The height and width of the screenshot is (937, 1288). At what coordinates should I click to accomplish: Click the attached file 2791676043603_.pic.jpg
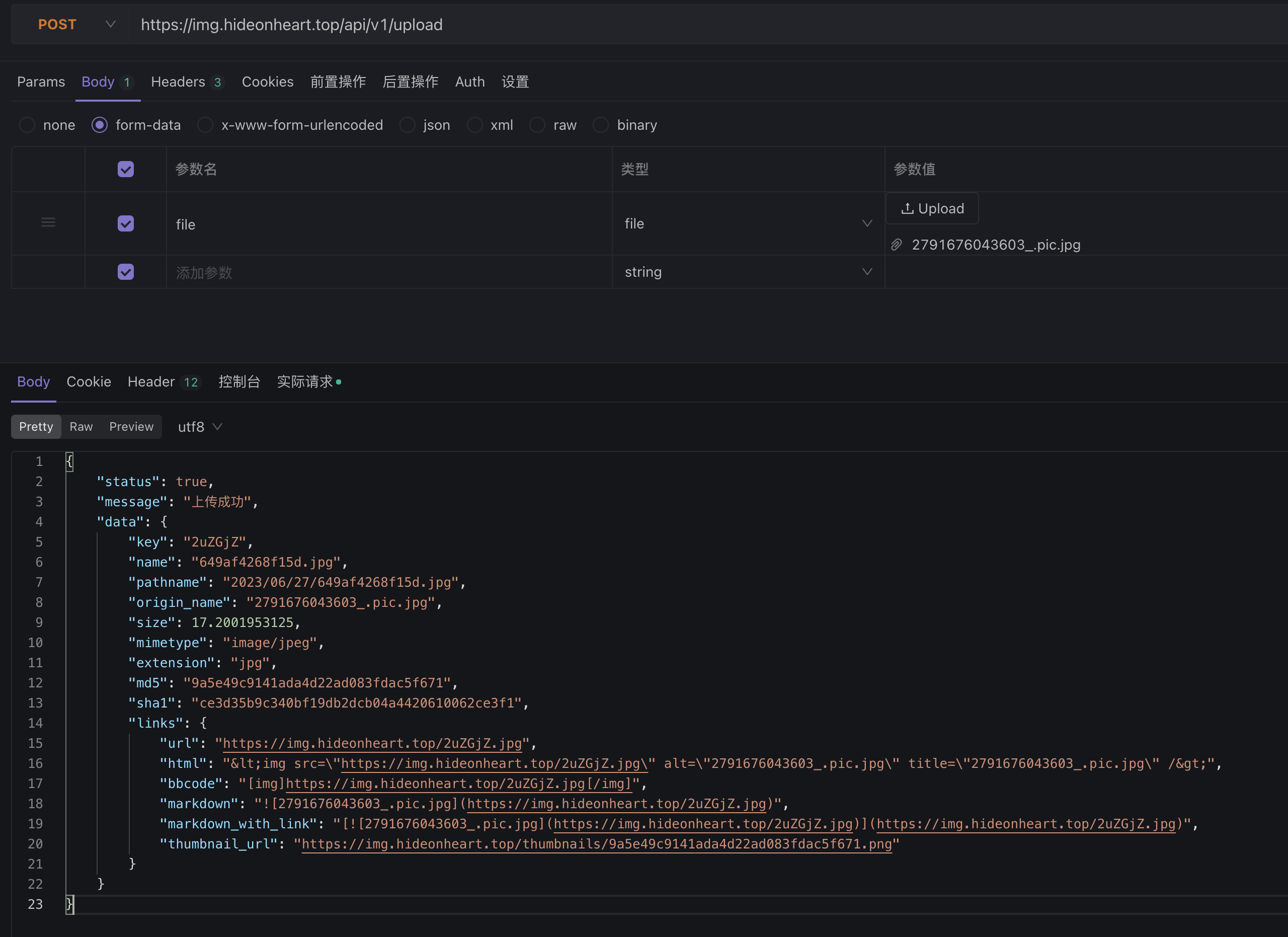[996, 245]
